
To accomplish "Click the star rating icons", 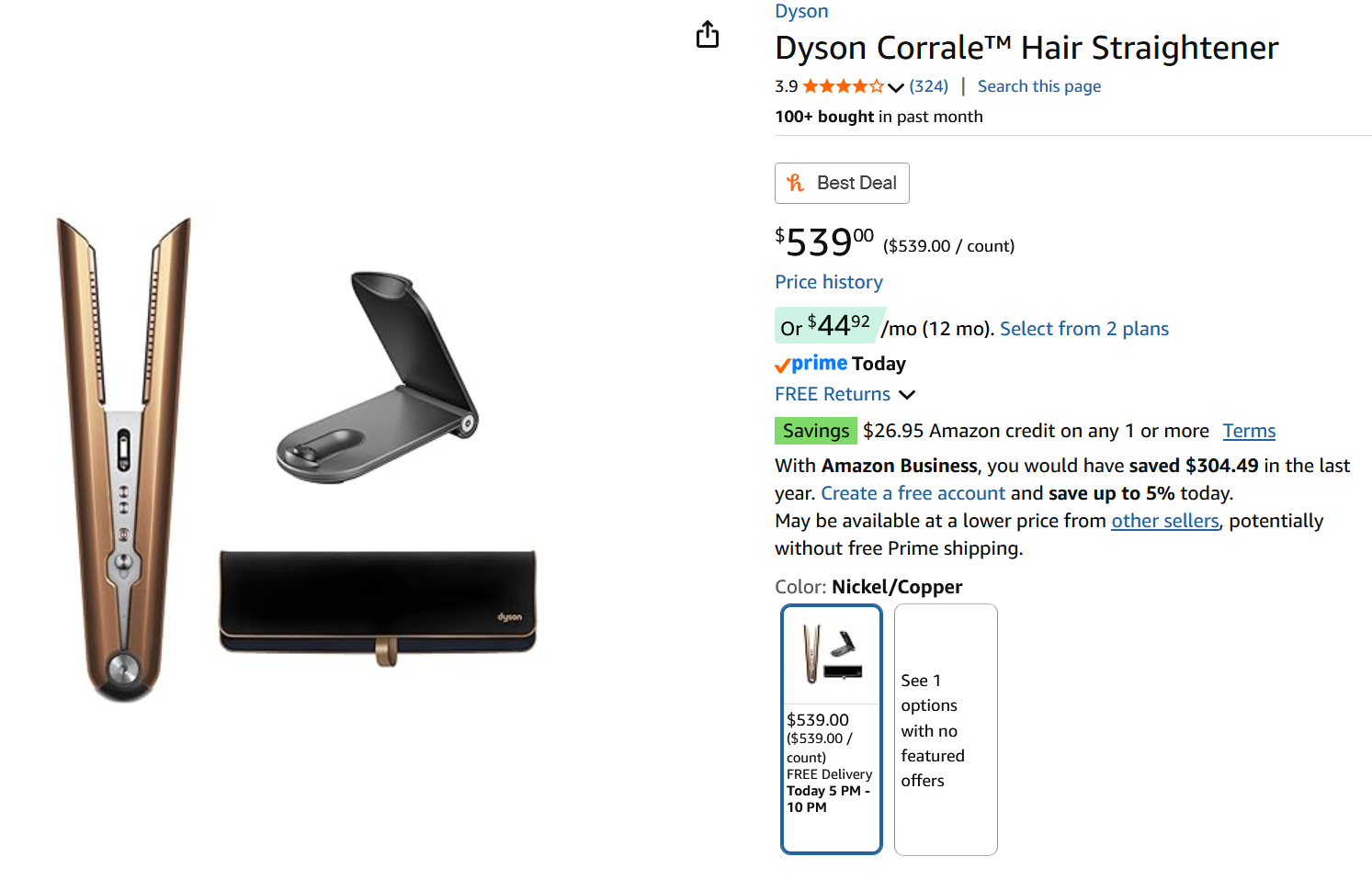I will [x=843, y=86].
